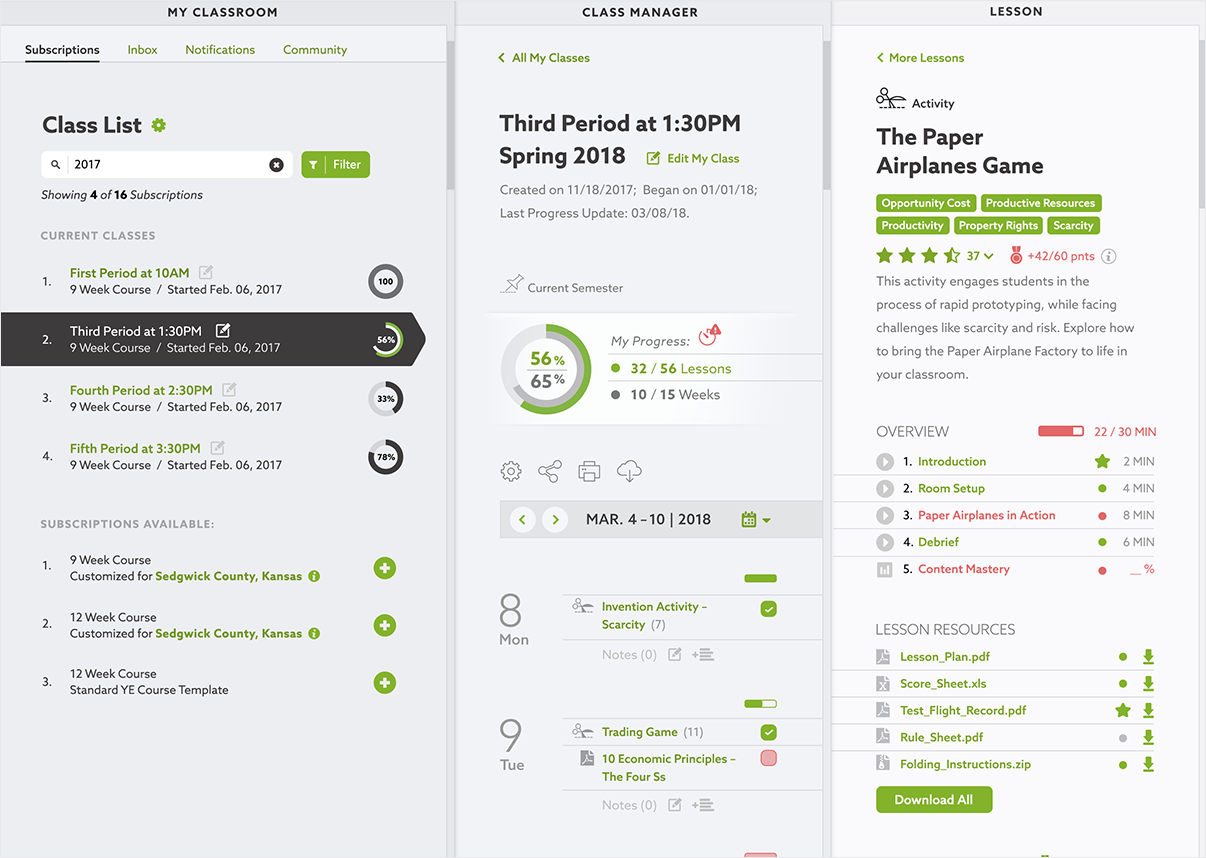
Task: Click the Download All button
Action: click(934, 800)
